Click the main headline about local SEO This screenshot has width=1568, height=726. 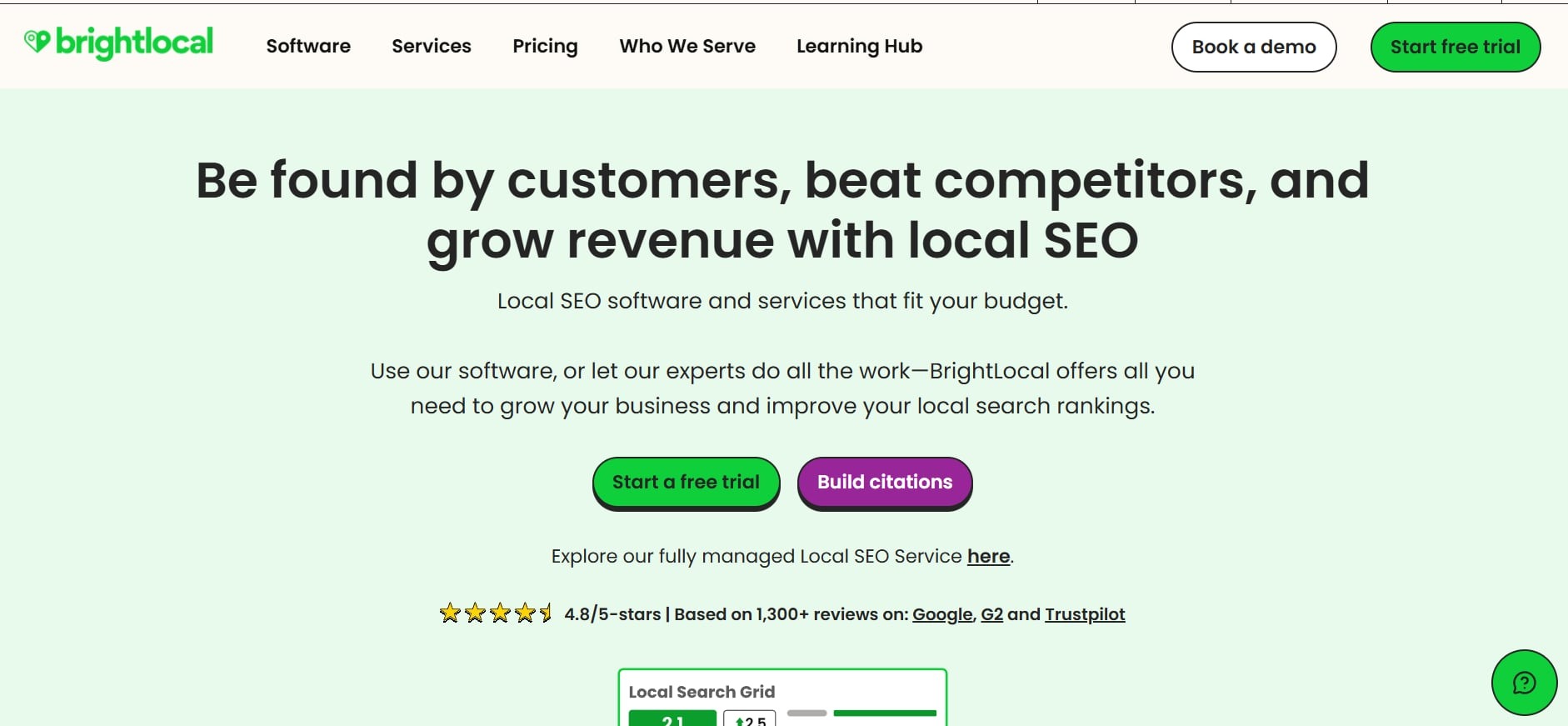tap(782, 210)
